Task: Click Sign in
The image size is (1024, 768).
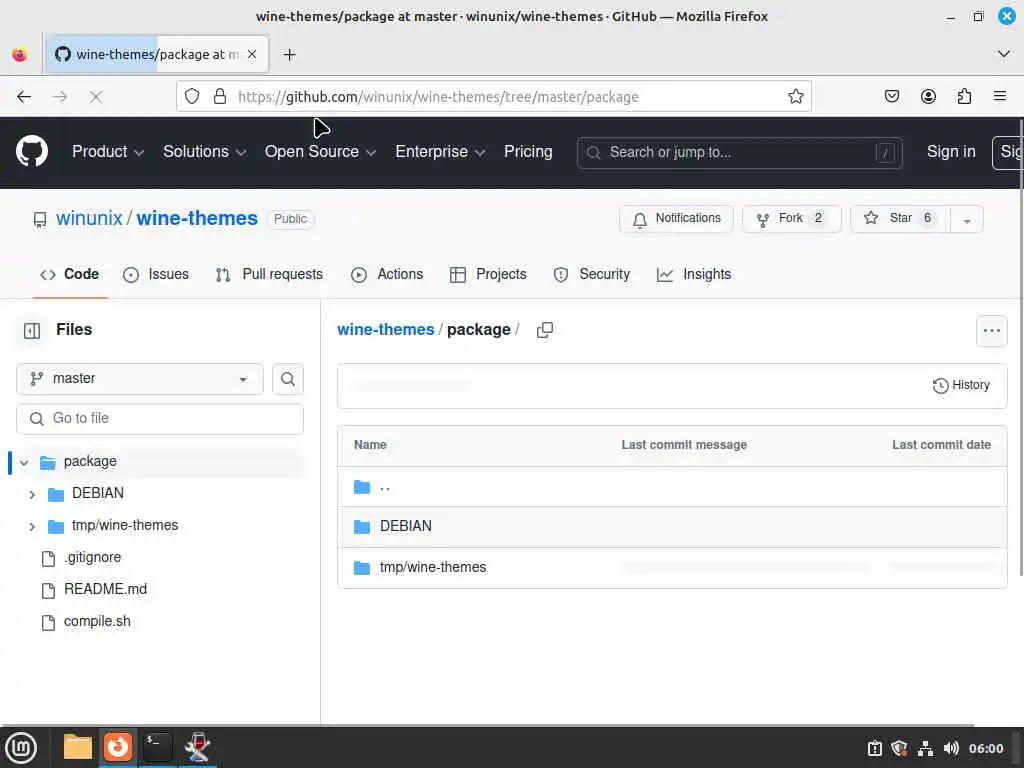Action: point(951,152)
